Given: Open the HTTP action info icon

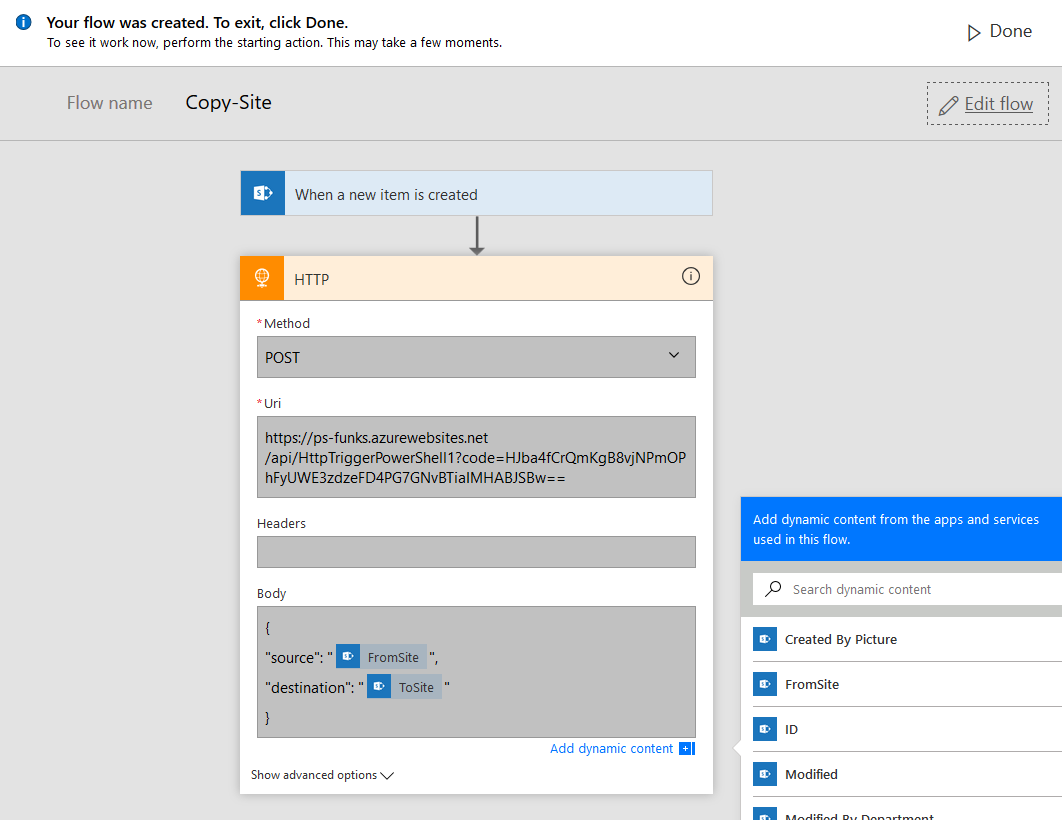Looking at the screenshot, I should (x=690, y=277).
